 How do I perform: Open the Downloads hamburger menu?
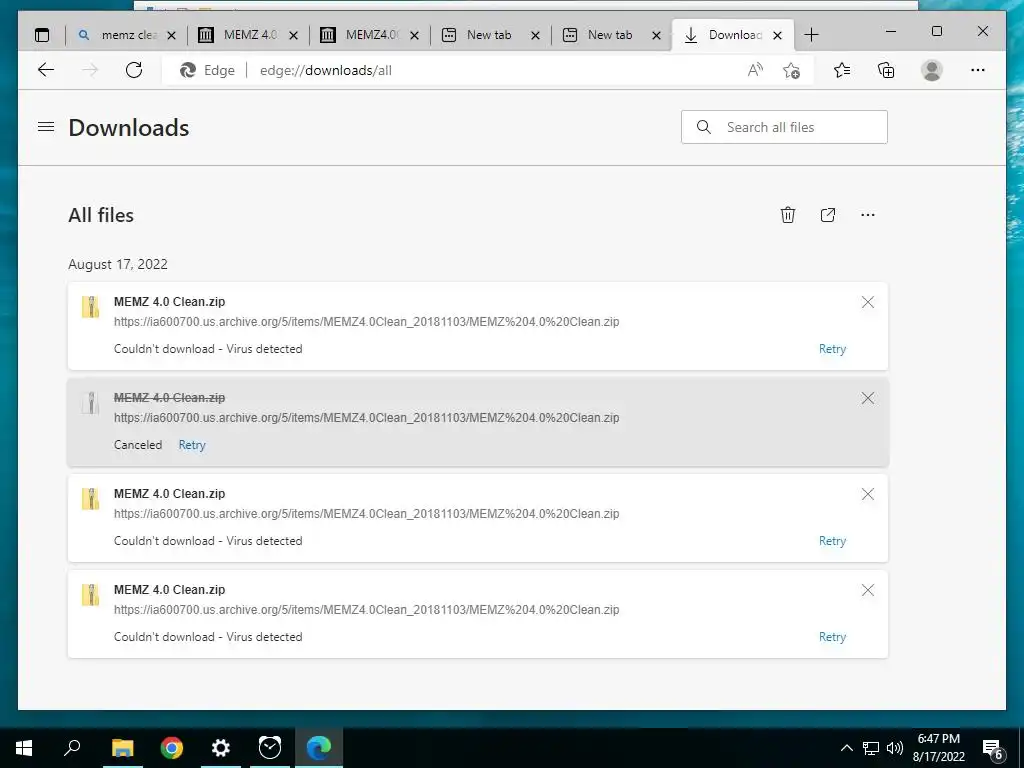46,127
